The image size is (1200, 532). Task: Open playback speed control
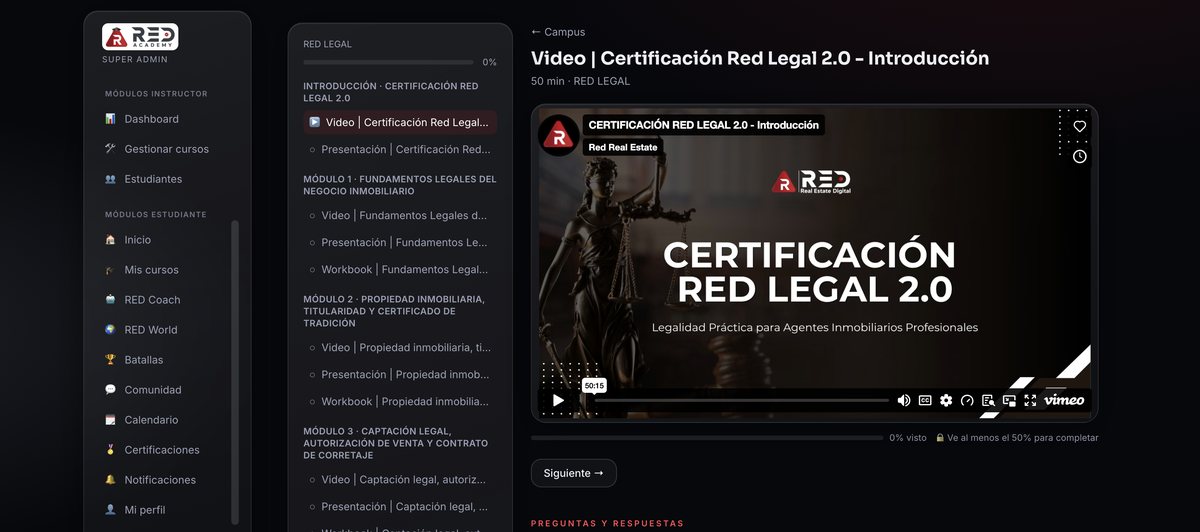click(967, 400)
